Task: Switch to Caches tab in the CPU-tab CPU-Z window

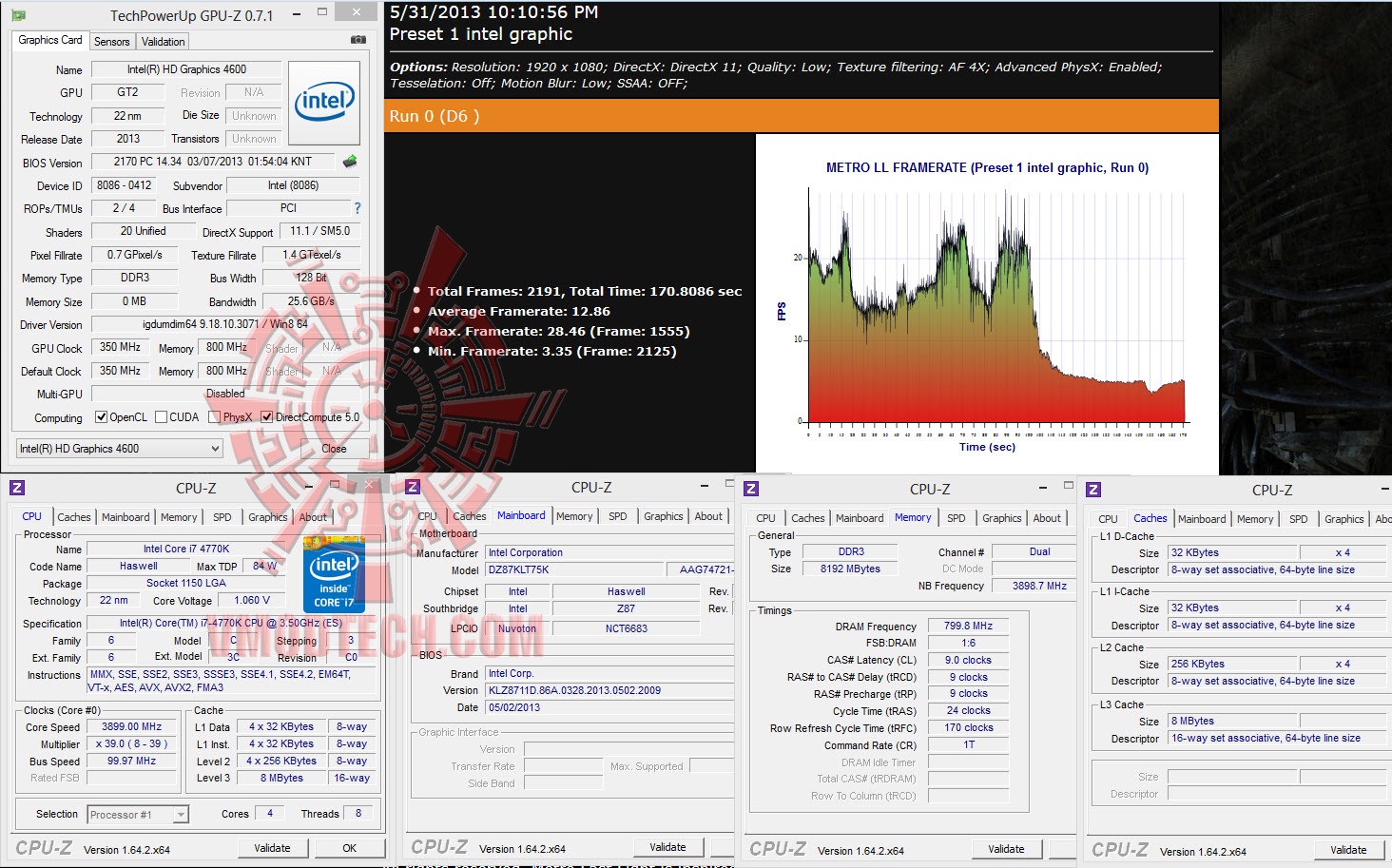Action: tap(74, 517)
